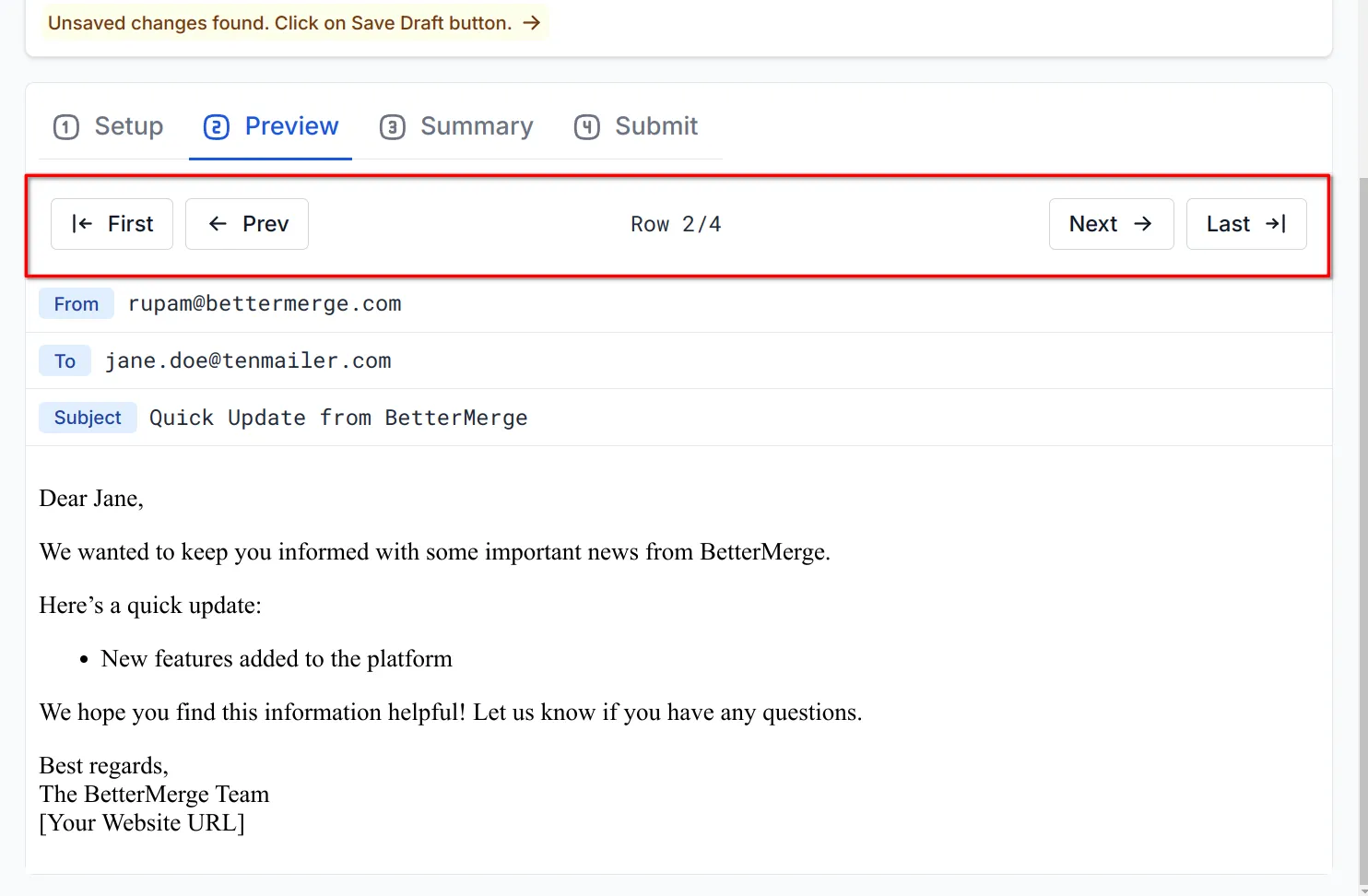Click the right arrow icon inside Next button

point(1143,223)
